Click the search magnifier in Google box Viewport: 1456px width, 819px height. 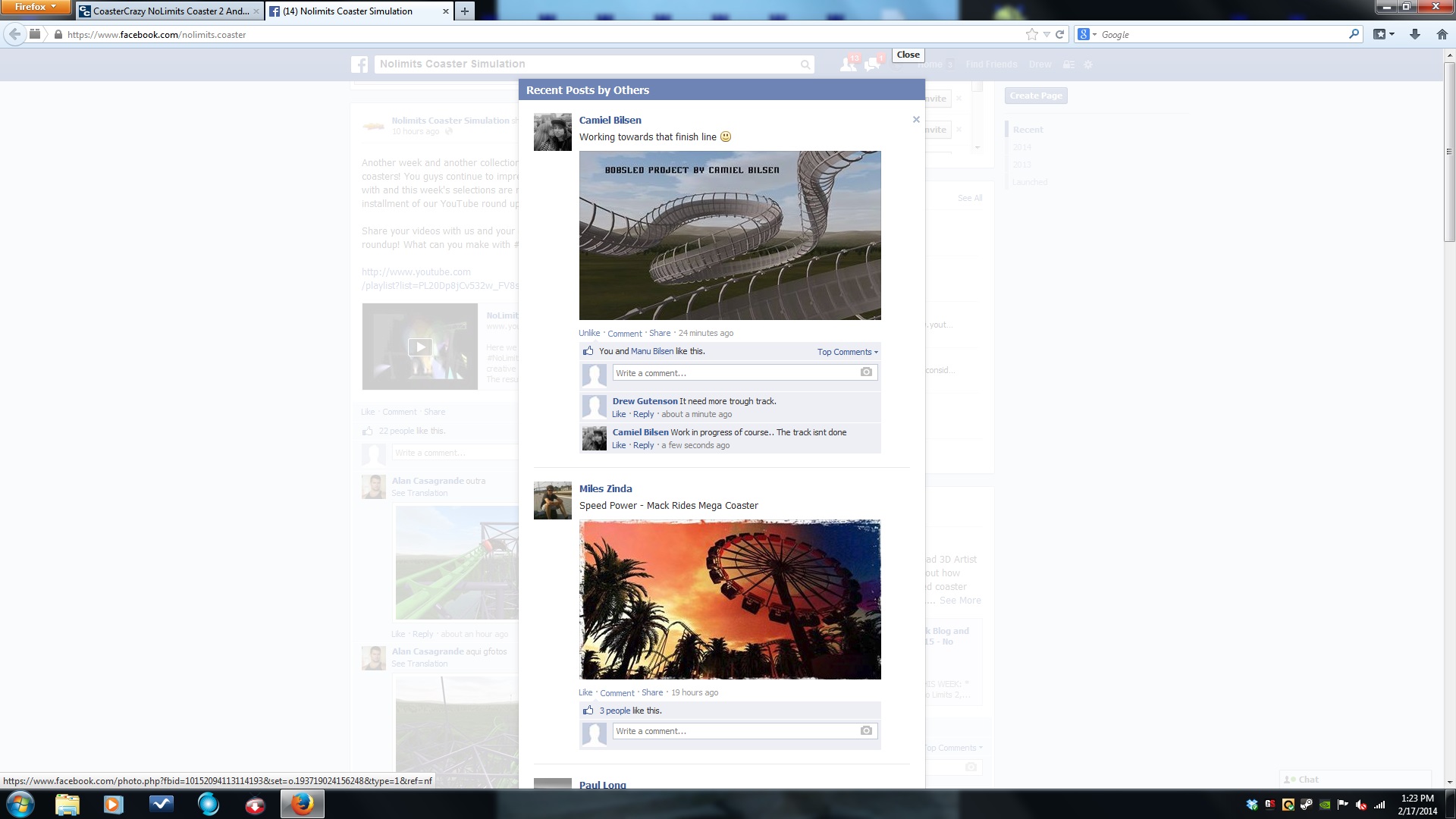tap(1354, 34)
